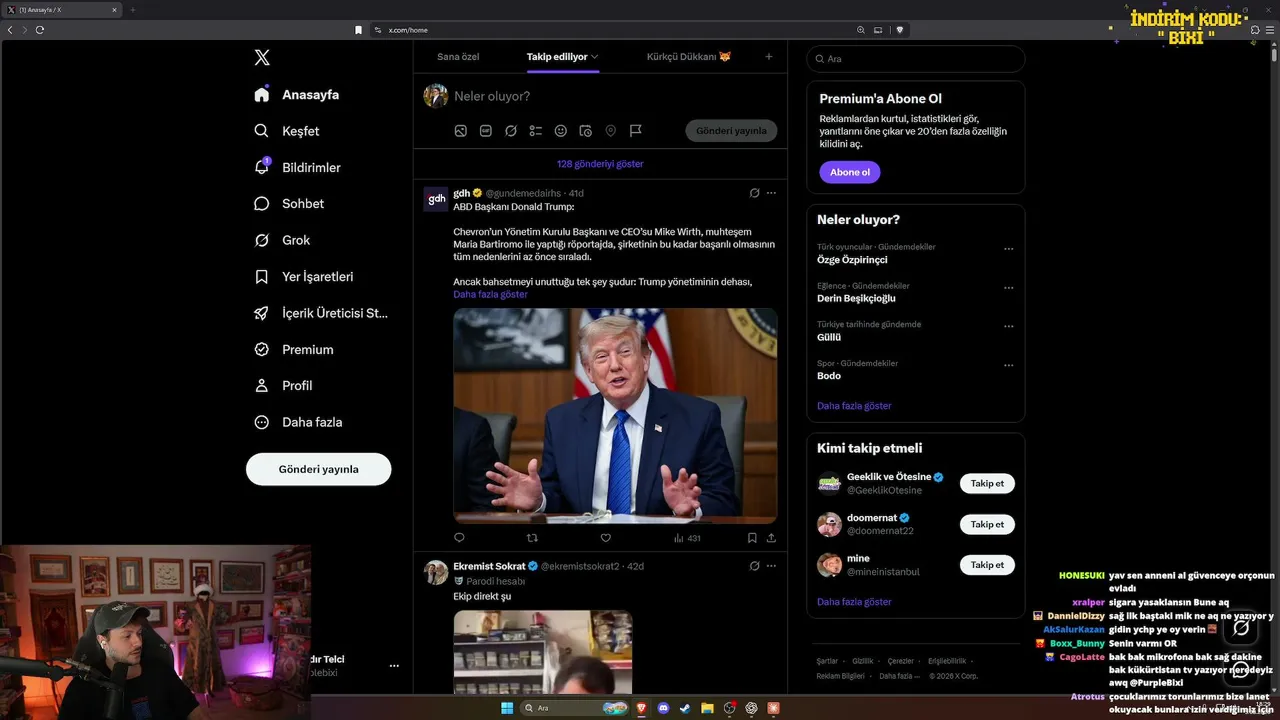Show the 128 new posts

[x=600, y=164]
